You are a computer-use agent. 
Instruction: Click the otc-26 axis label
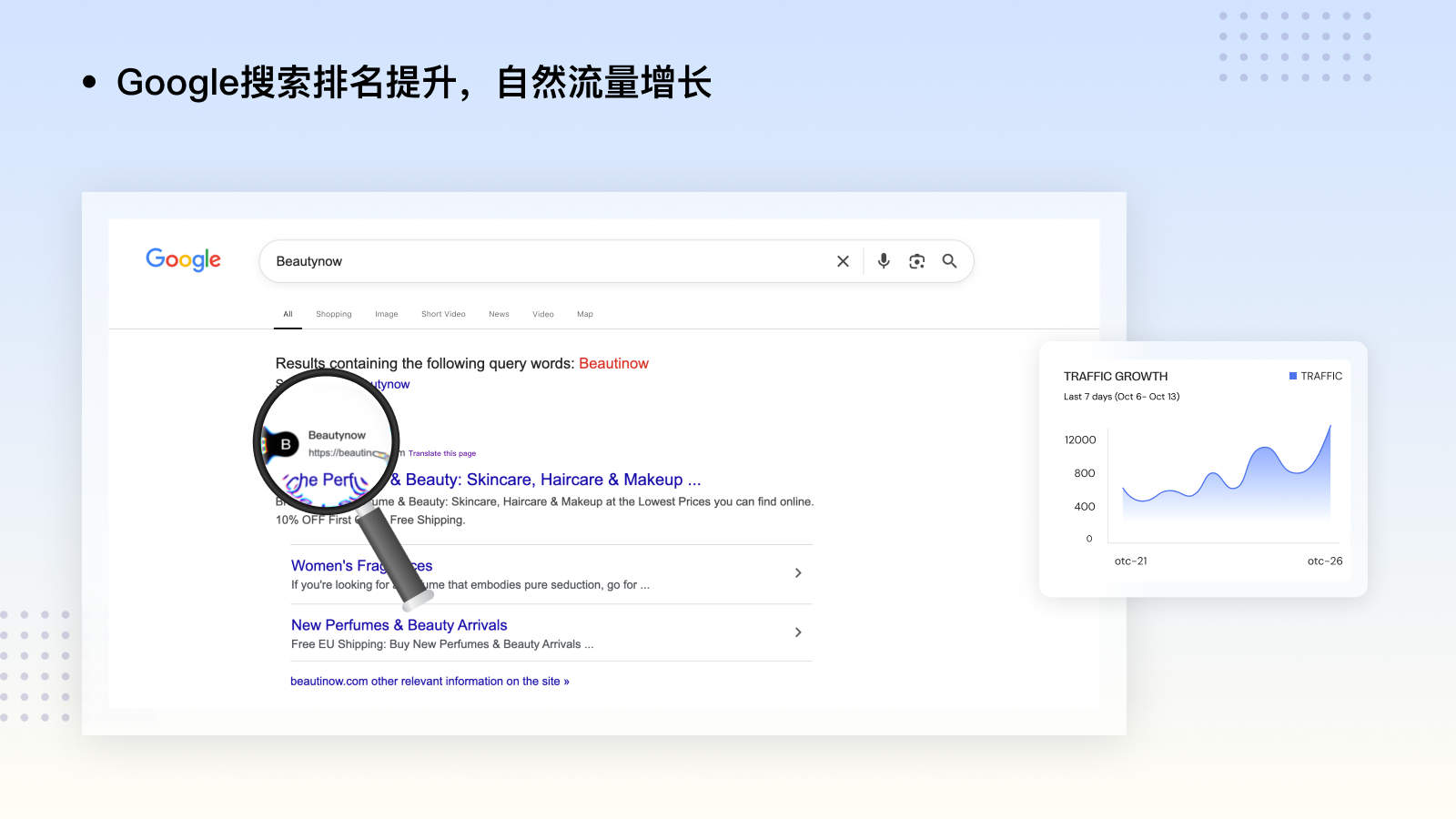pos(1325,561)
